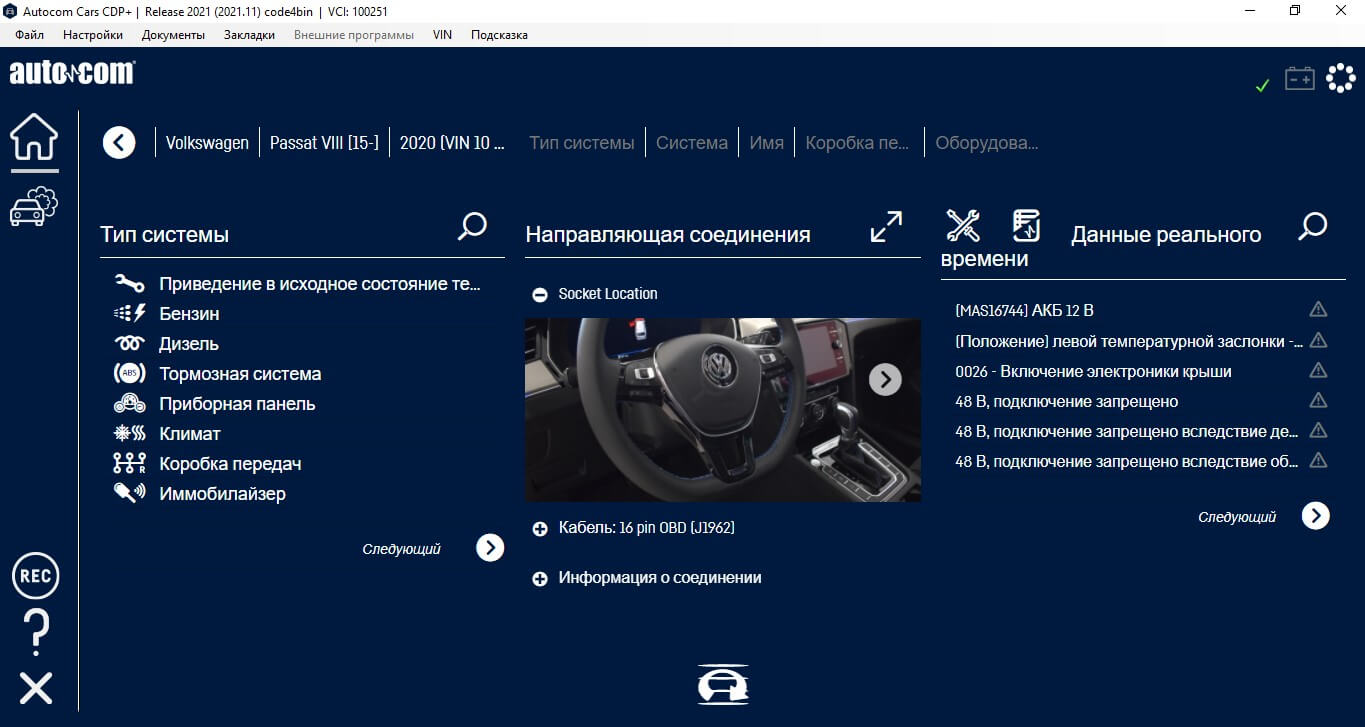Screen dimensions: 1365x727
Task: Click the battery voltage status icon
Action: (x=1300, y=78)
